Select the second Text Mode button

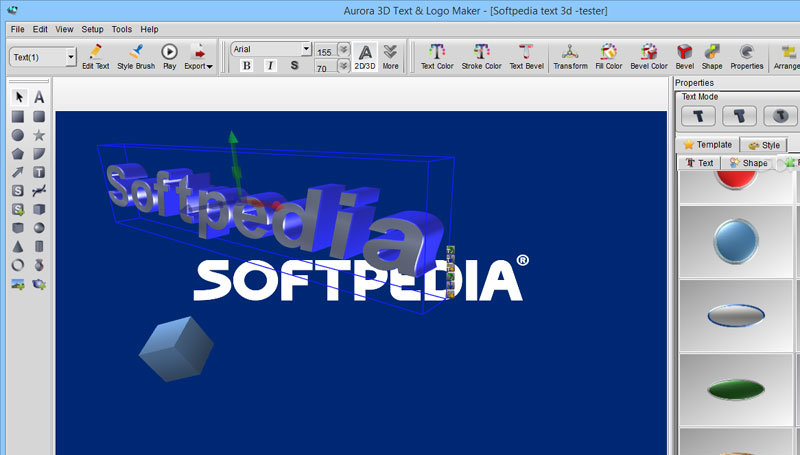point(739,116)
